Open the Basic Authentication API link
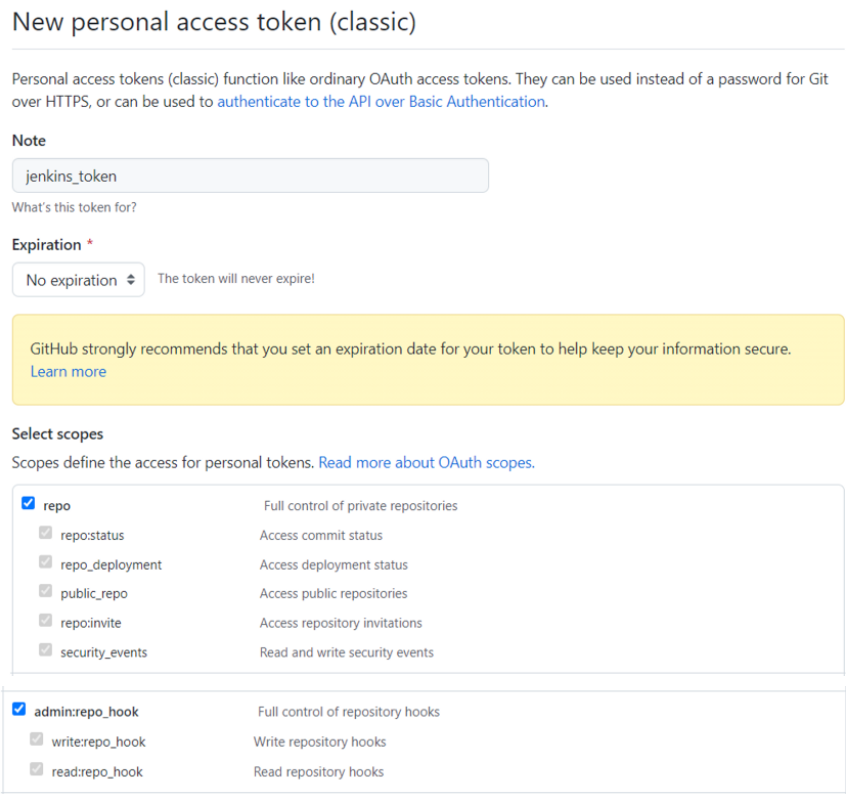Image resolution: width=846 pixels, height=797 pixels. pos(381,101)
